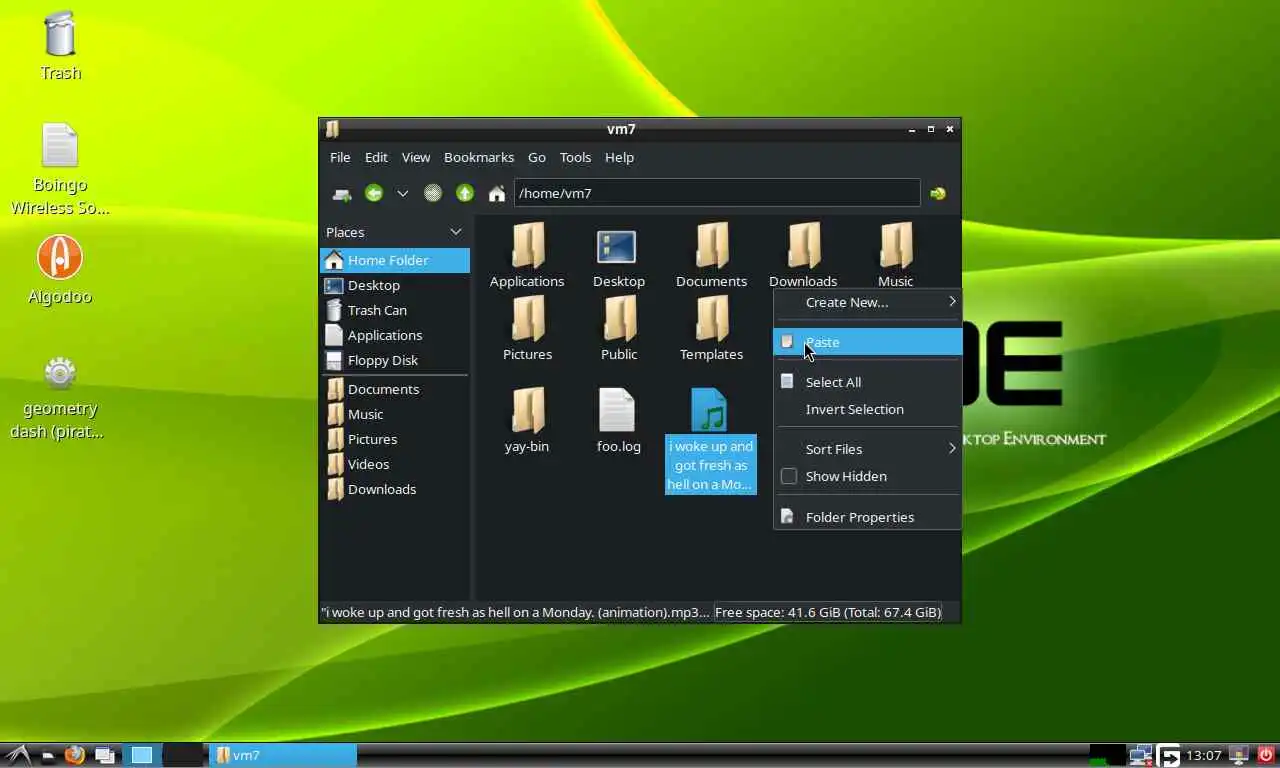Select the Applications folder in file view
The height and width of the screenshot is (768, 1280).
click(x=527, y=255)
